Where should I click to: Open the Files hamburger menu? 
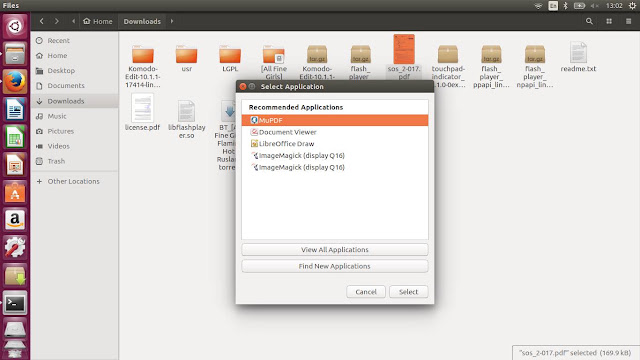(x=629, y=21)
